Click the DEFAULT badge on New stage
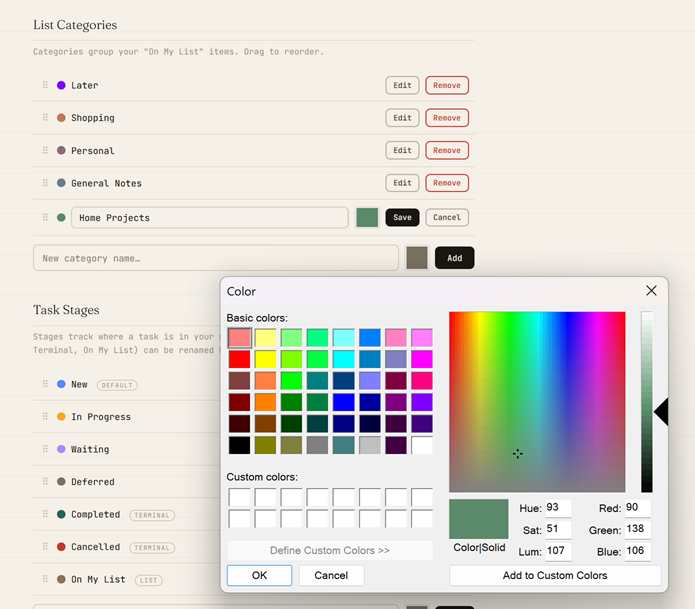695x609 pixels. click(x=117, y=385)
